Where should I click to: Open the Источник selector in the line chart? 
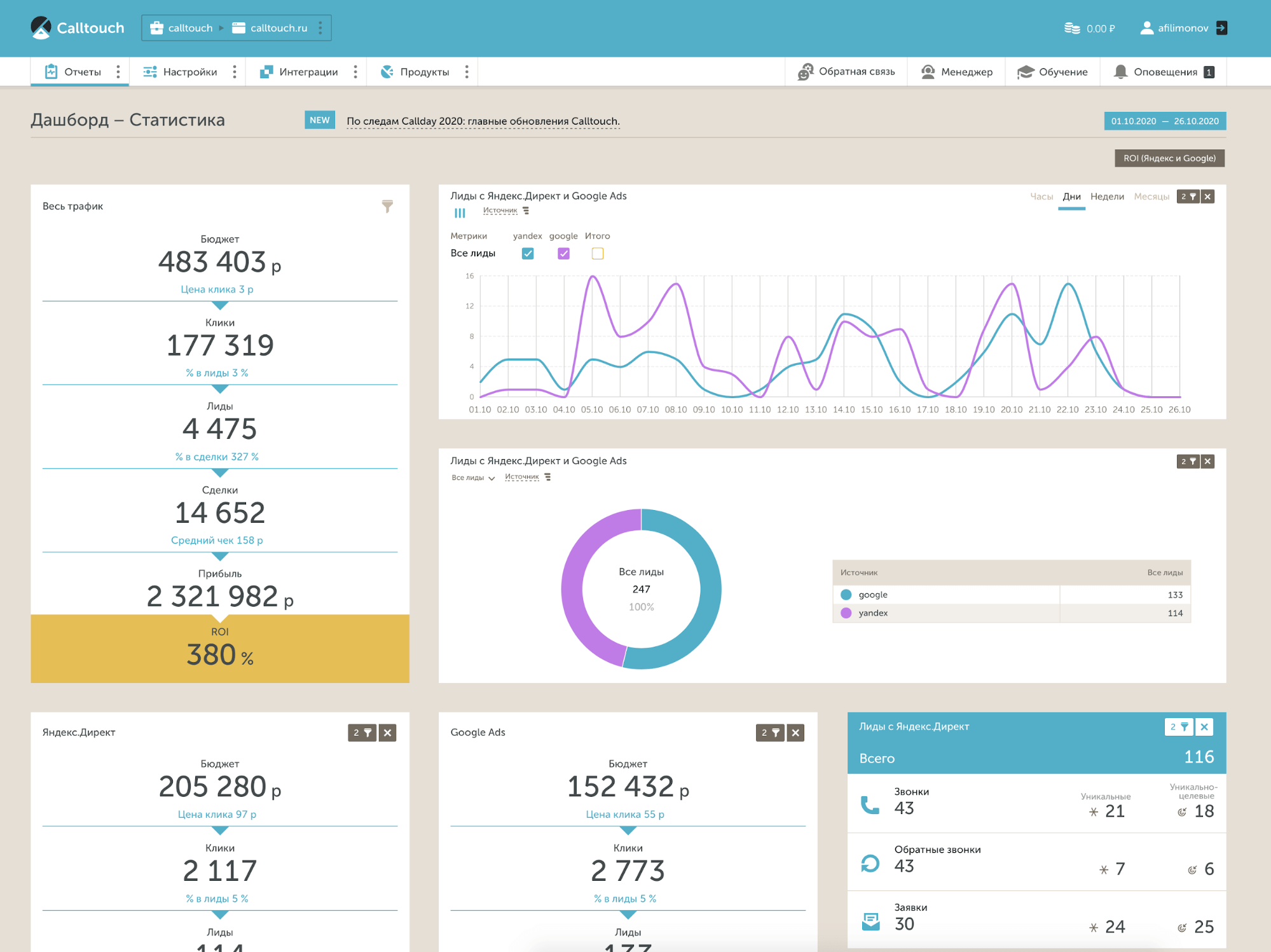[x=500, y=210]
